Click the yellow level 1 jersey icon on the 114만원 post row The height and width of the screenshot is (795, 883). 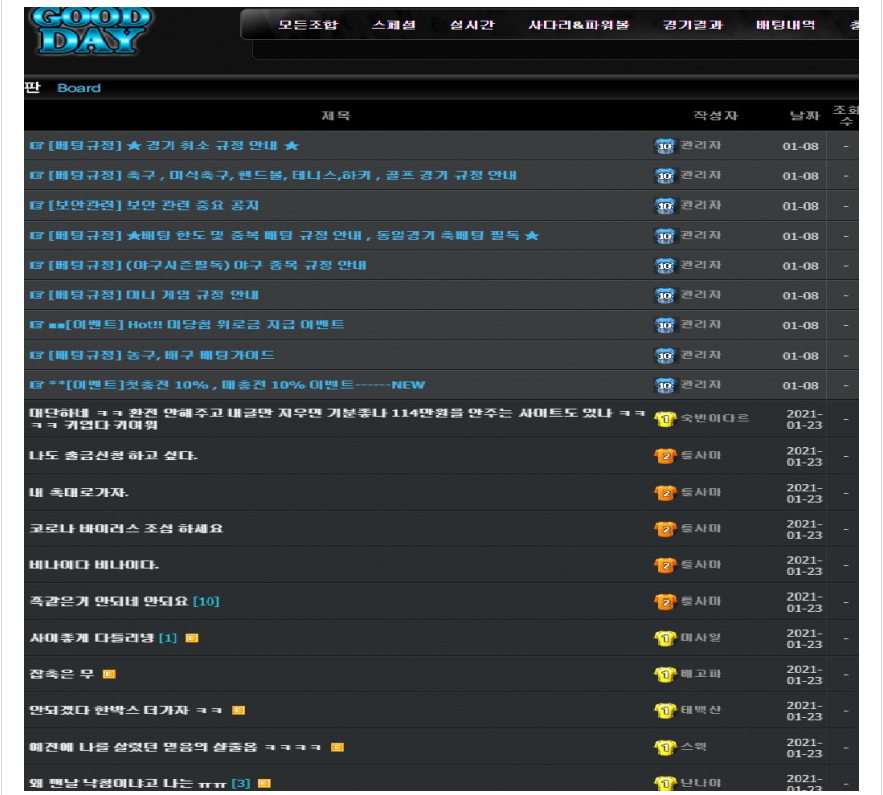tap(665, 418)
